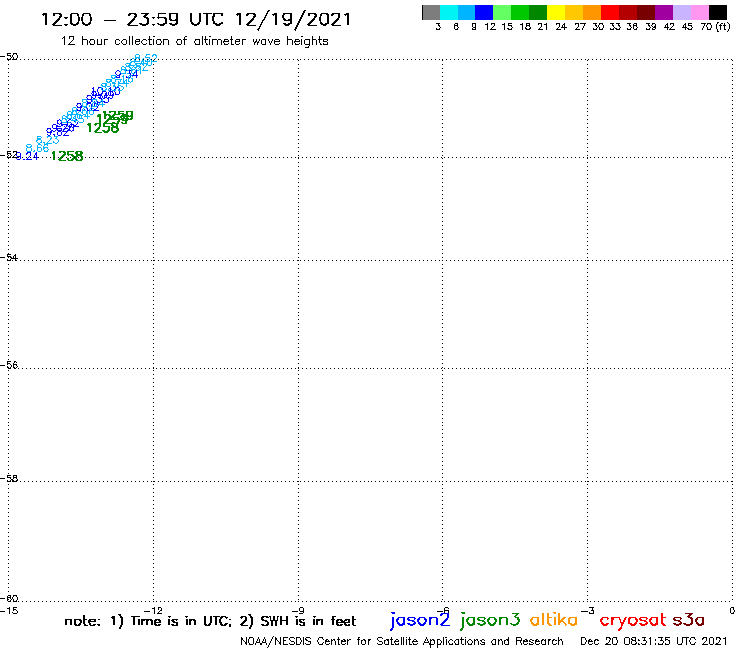Click the -12 longitude axis label
The width and height of the screenshot is (740, 650).
point(153,611)
